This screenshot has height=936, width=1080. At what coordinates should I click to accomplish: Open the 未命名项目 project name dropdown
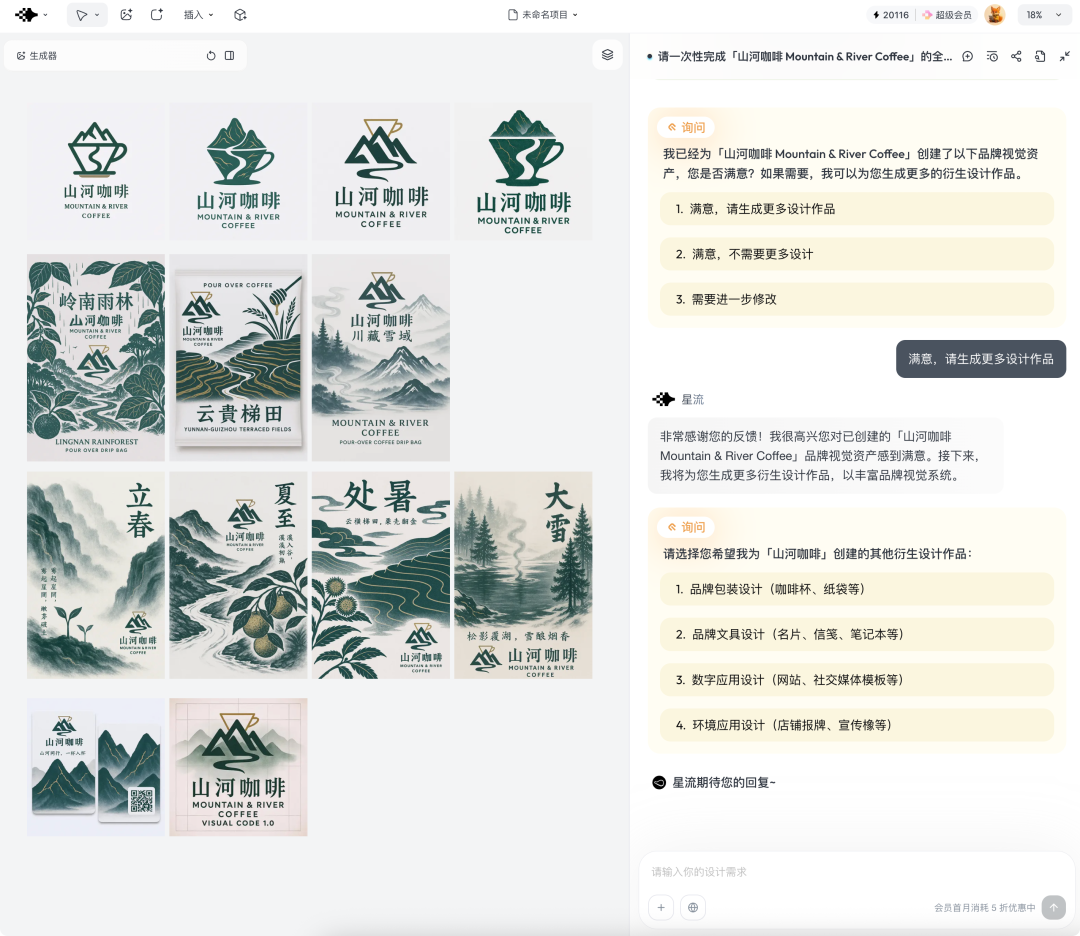pyautogui.click(x=543, y=14)
